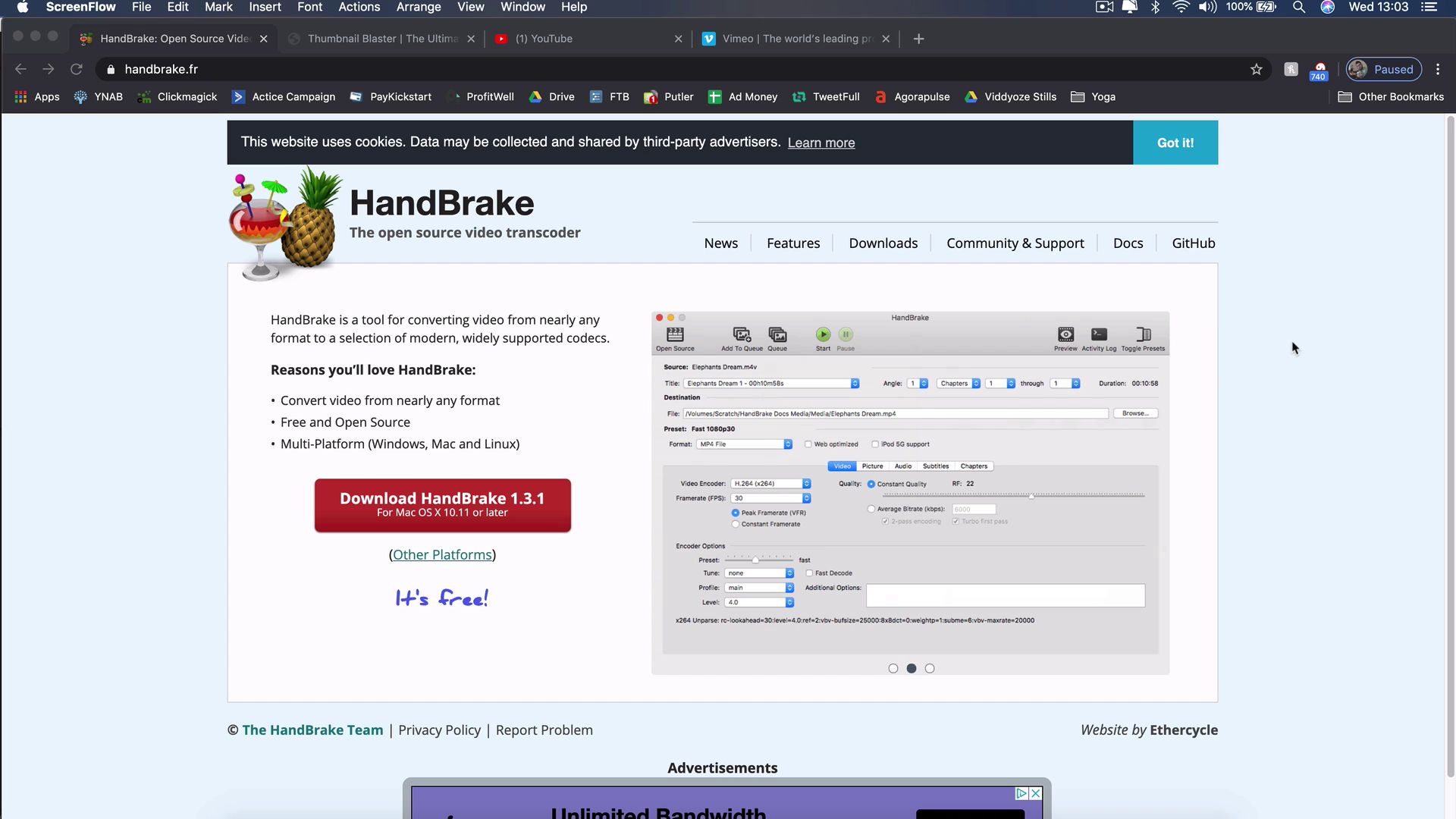Open the Chrome three-dot menu
1456x819 pixels.
pos(1438,69)
